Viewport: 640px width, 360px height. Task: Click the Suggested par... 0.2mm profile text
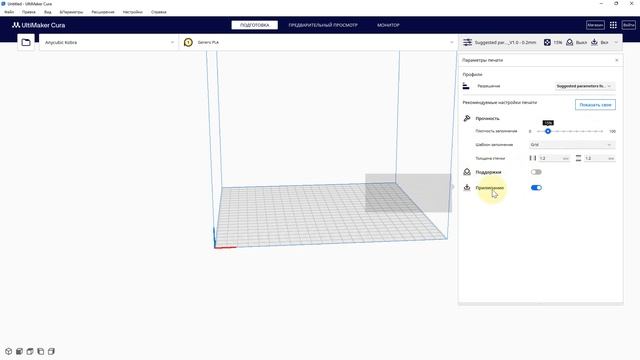(505, 42)
